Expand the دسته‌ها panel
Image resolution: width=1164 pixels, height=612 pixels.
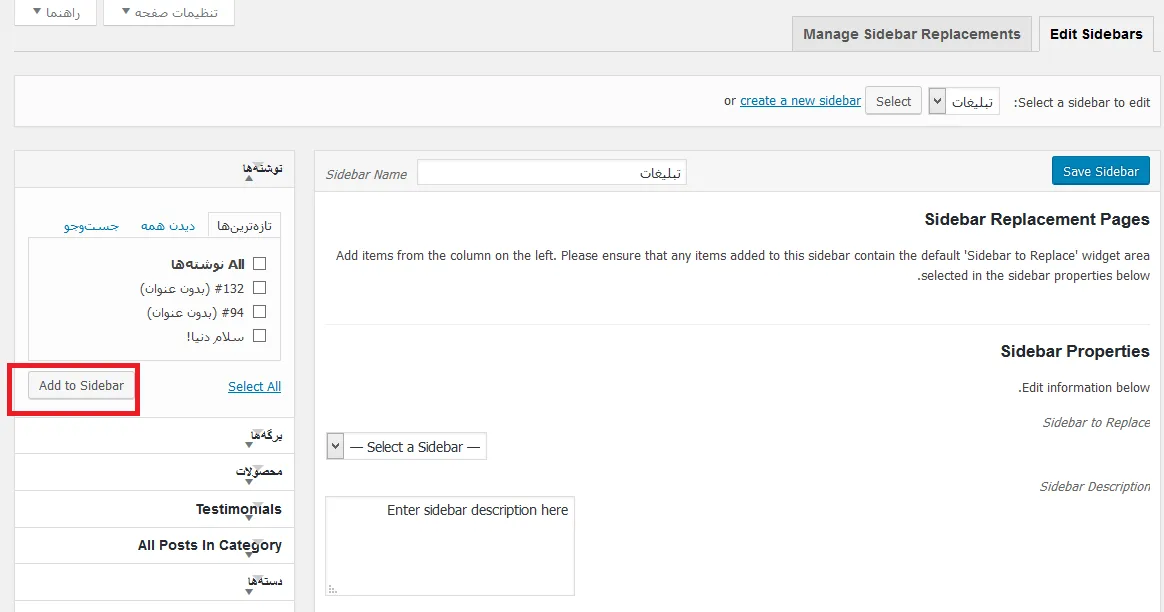(x=154, y=582)
